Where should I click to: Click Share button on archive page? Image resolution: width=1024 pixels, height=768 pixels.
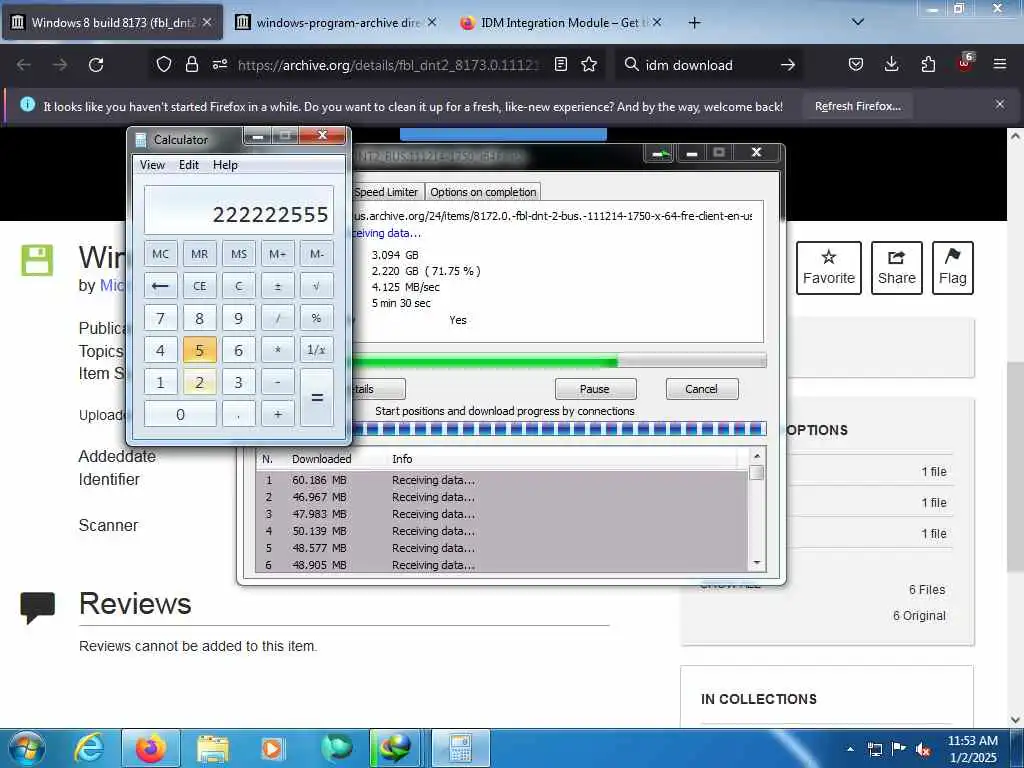coord(897,268)
